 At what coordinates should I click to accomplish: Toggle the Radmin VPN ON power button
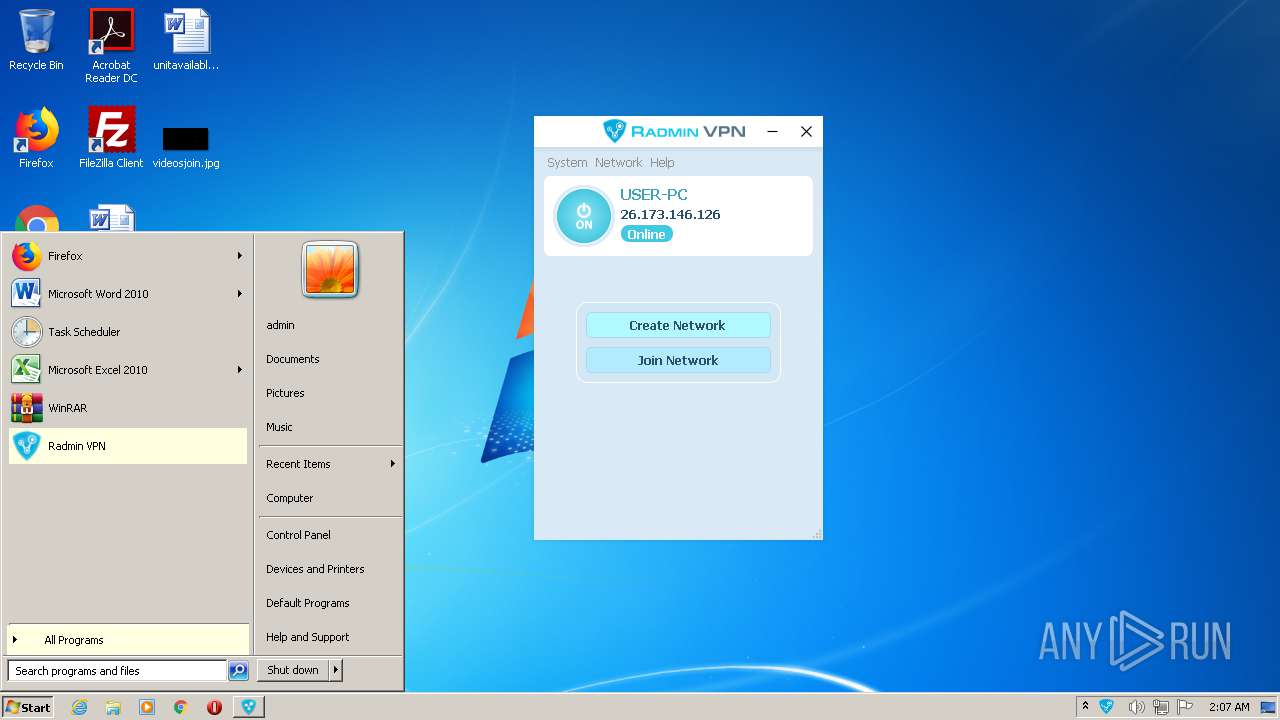[584, 216]
